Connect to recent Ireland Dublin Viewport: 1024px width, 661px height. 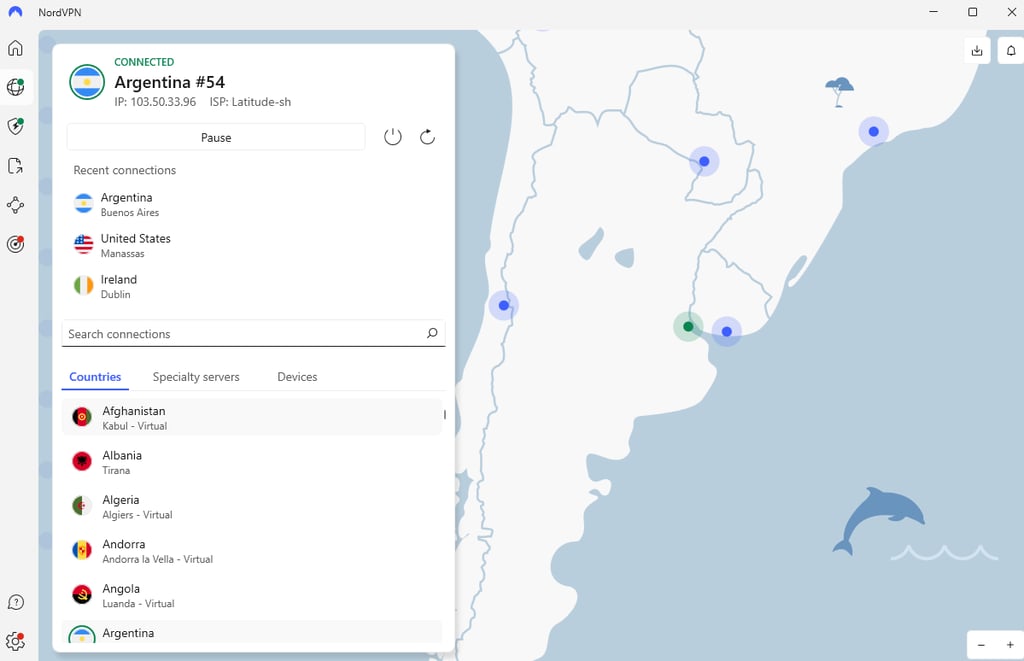[x=253, y=286]
